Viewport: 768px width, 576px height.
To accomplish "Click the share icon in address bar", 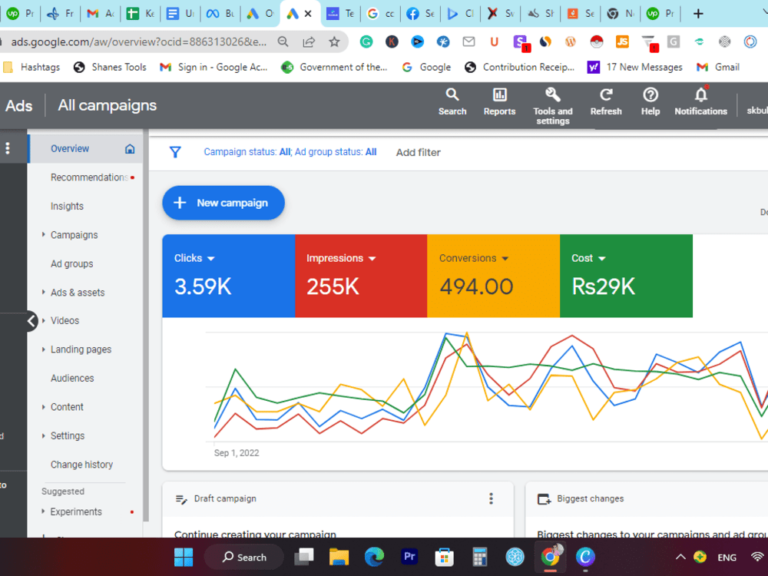I will [309, 42].
